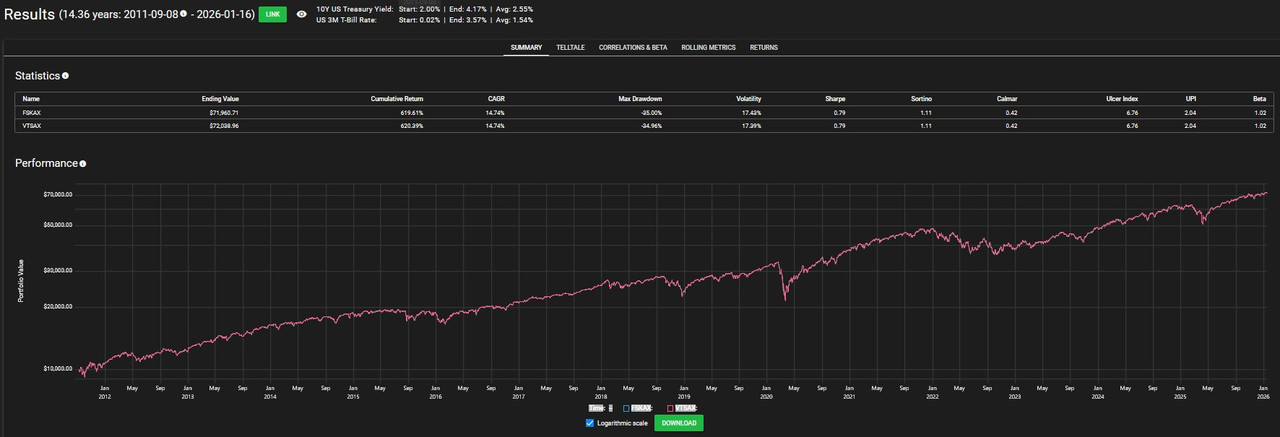Select the CAGR column header
Screen dimensions: 1280x437
click(494, 99)
